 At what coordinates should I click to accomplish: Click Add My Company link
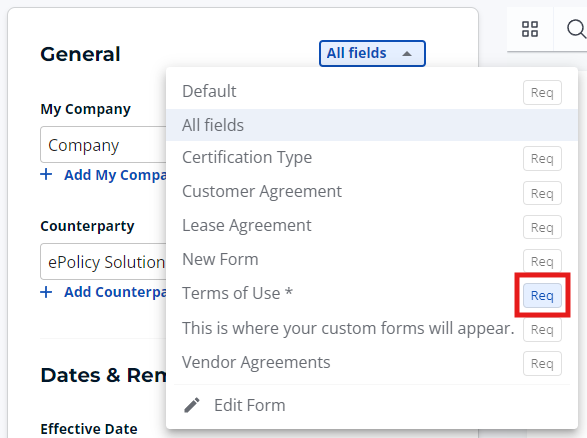click(115, 175)
